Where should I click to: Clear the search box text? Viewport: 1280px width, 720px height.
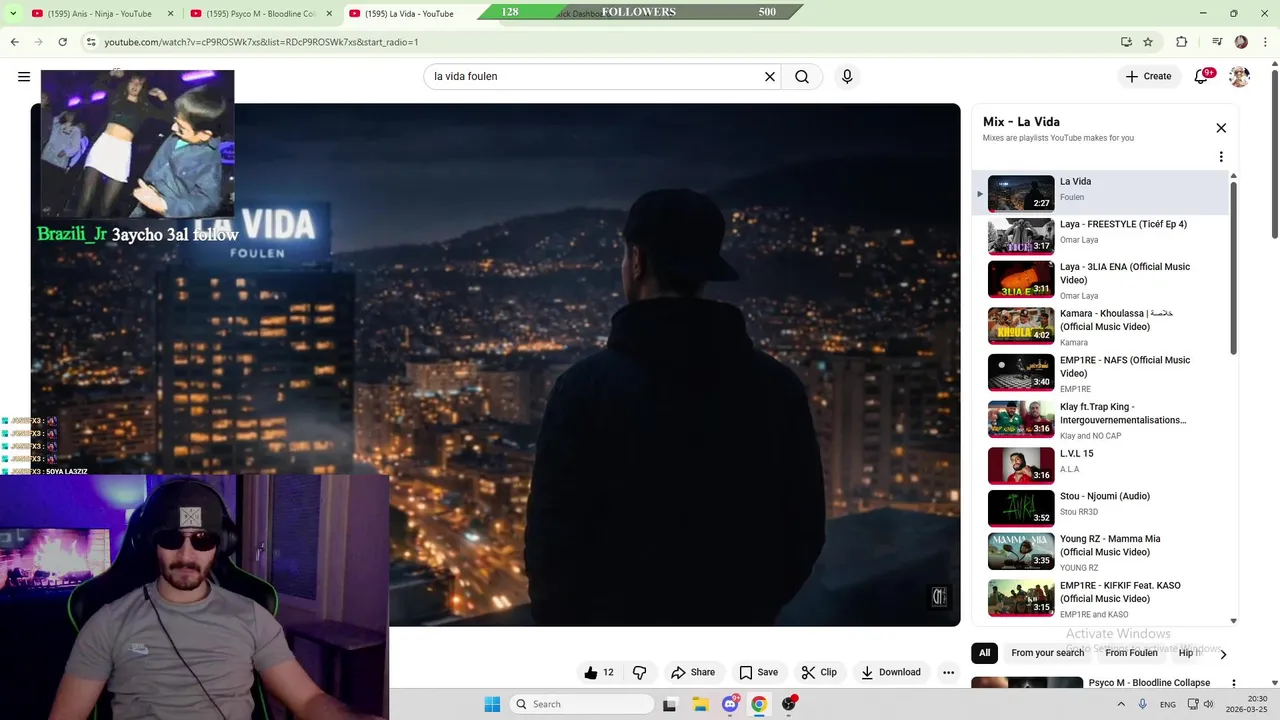tap(770, 76)
